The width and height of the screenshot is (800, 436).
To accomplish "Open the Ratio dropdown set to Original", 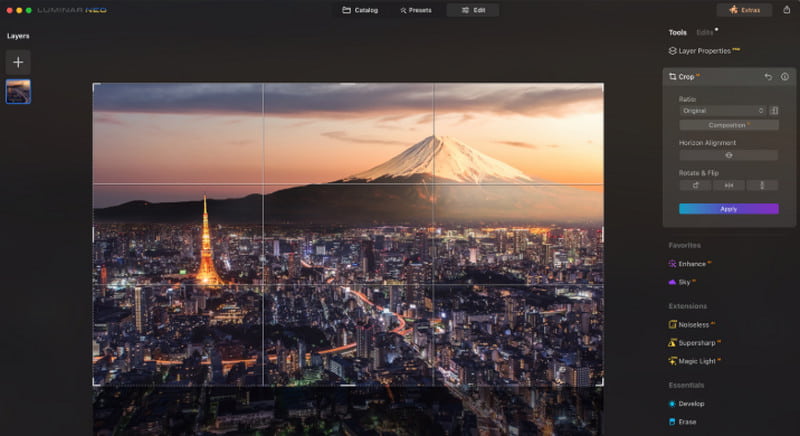I will pyautogui.click(x=722, y=111).
